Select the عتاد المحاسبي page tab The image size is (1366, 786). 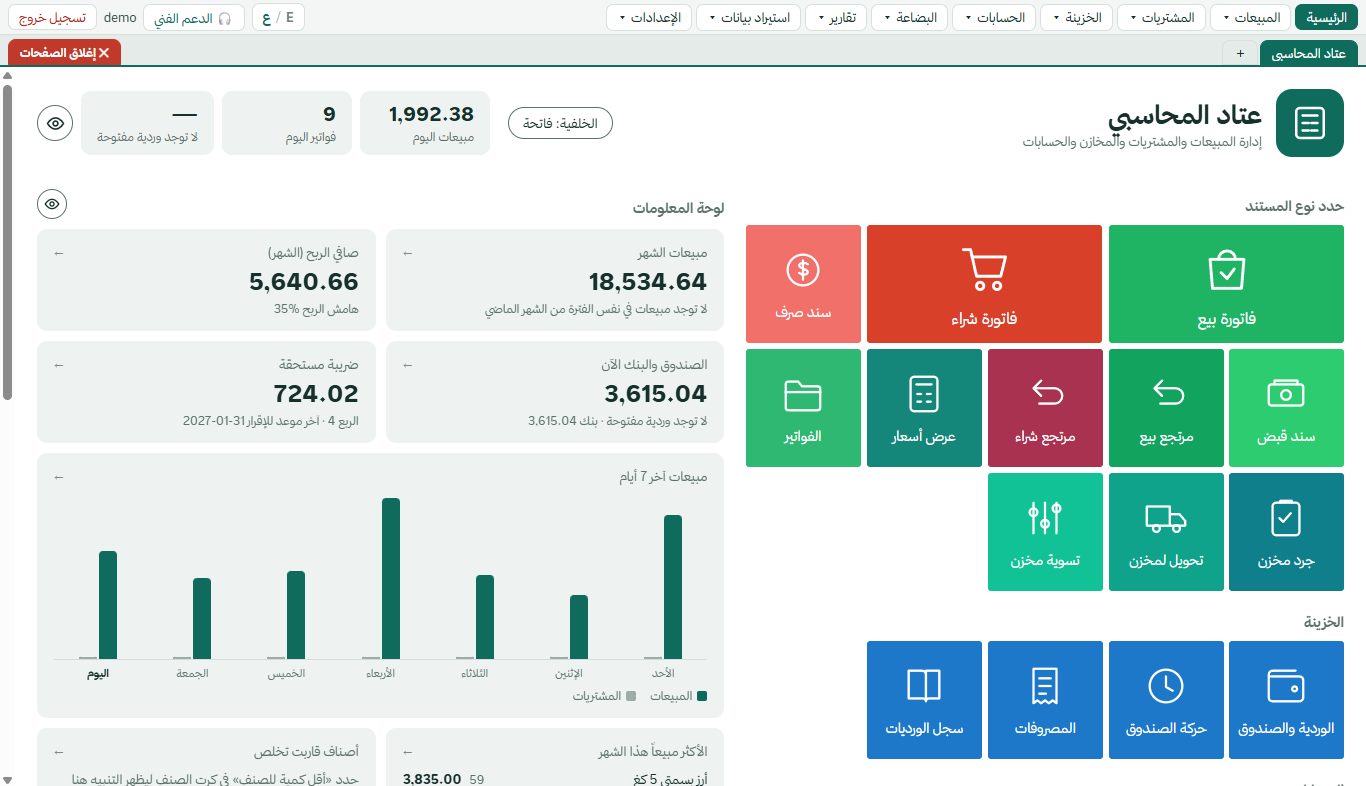(x=1309, y=53)
